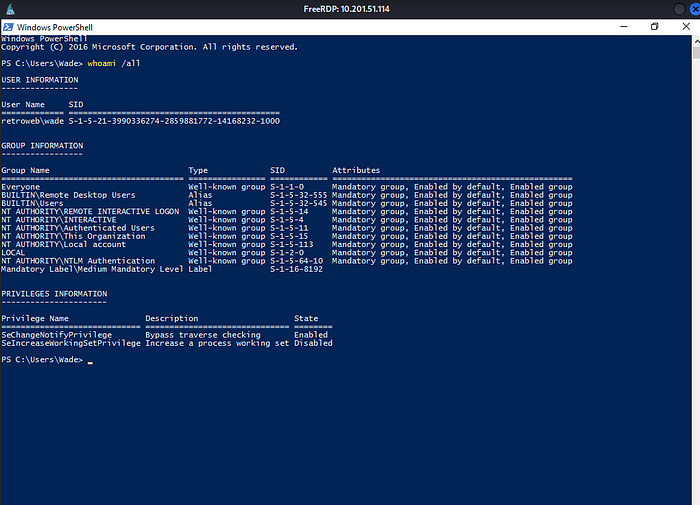Screen dimensions: 700x505
Task: Click 'NT AUTHORITY\Local account' entry
Action: (x=63, y=244)
